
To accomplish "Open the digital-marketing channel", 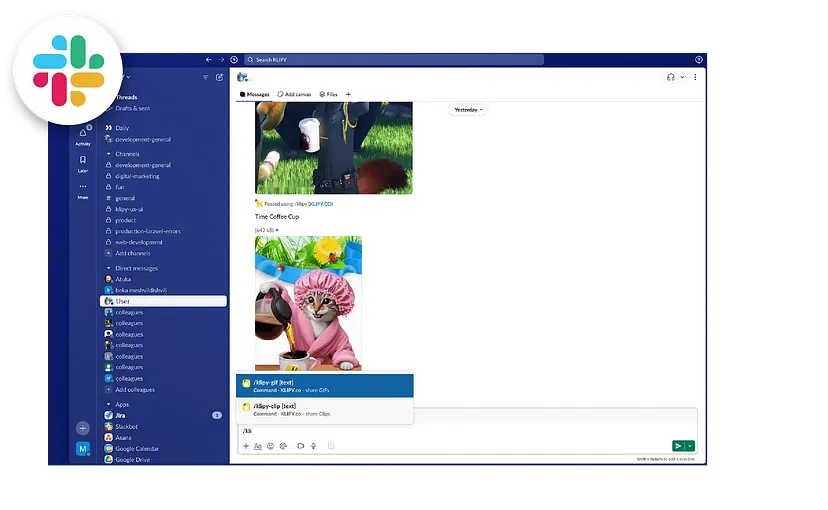I will tap(137, 176).
